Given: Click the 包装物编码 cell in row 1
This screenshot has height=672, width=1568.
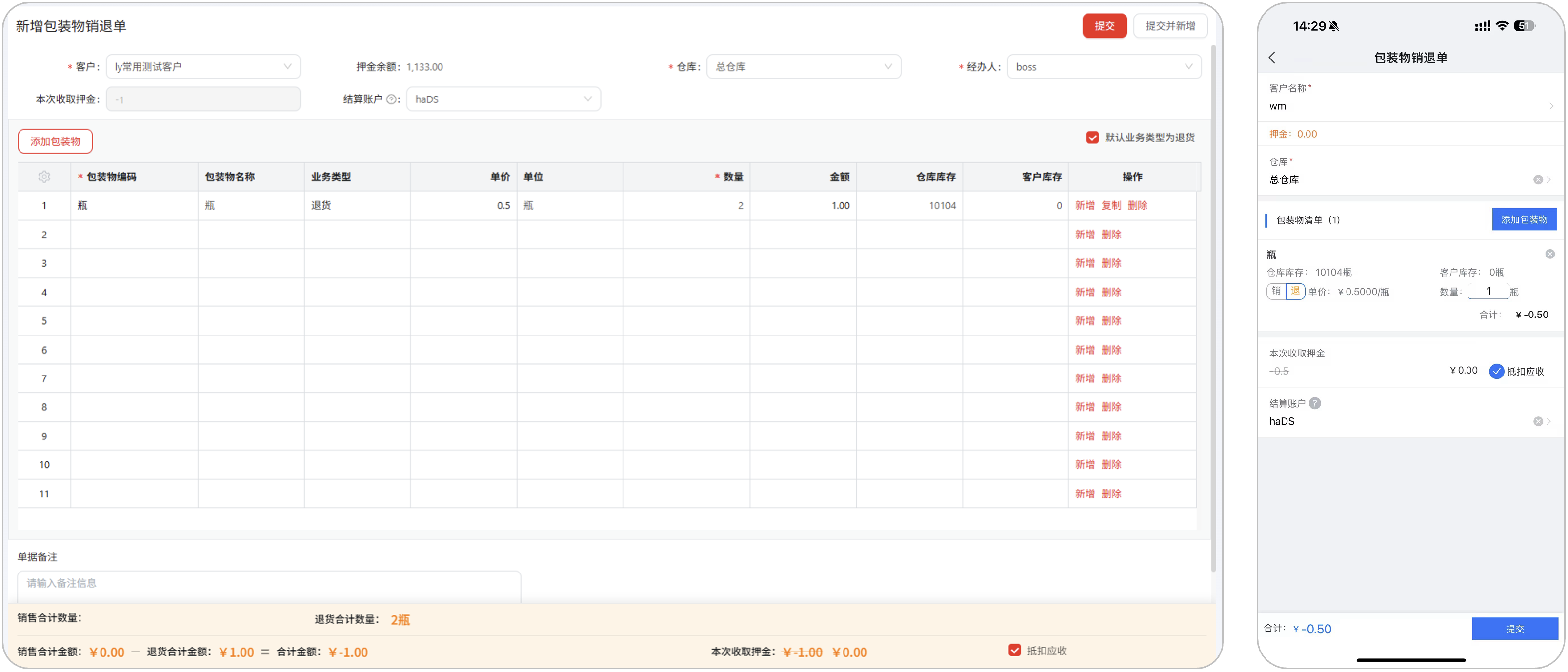Looking at the screenshot, I should 134,206.
